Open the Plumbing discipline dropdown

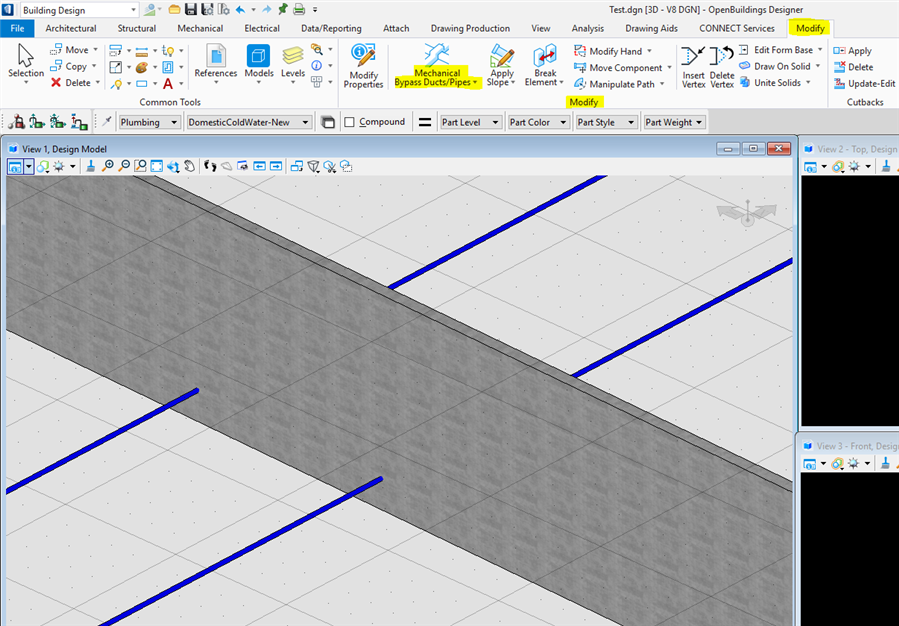point(149,122)
